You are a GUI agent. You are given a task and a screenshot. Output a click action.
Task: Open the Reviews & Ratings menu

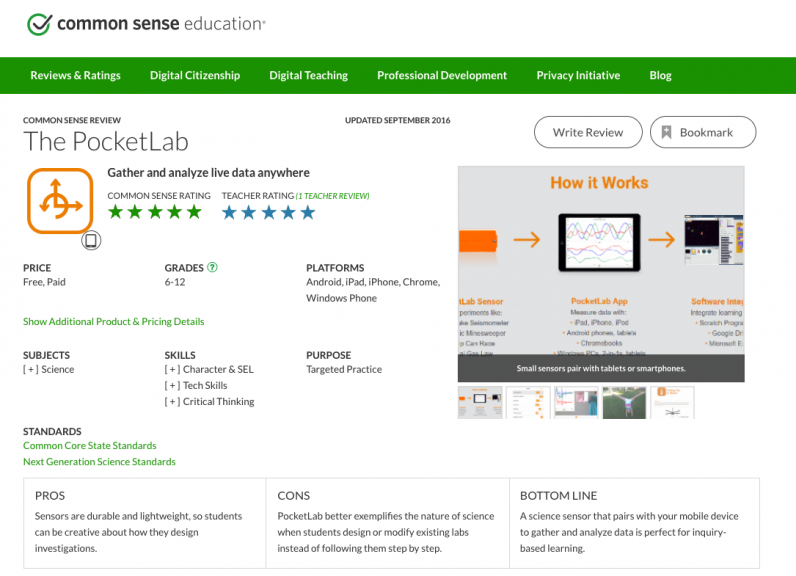click(75, 75)
